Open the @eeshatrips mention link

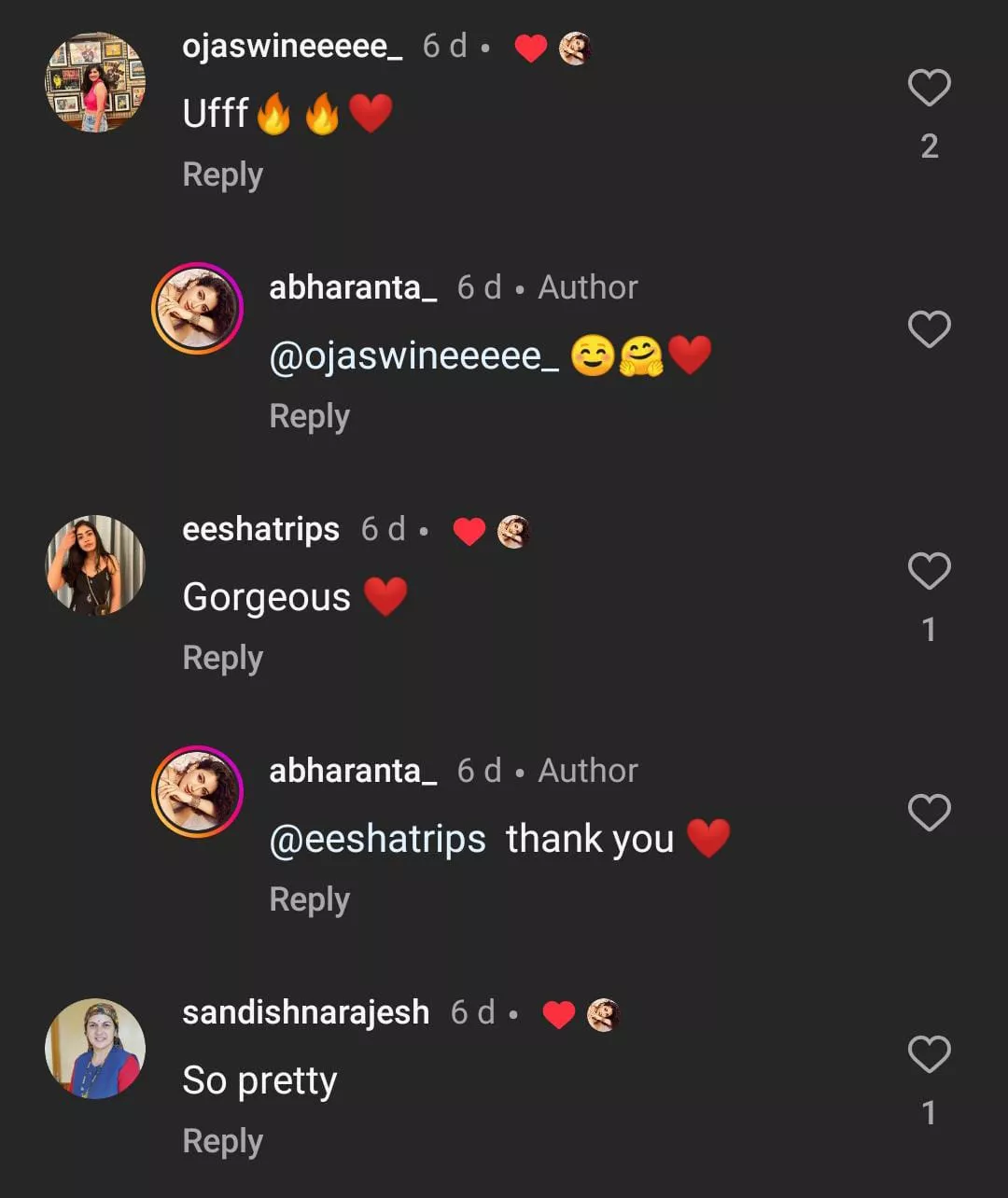pyautogui.click(x=377, y=840)
